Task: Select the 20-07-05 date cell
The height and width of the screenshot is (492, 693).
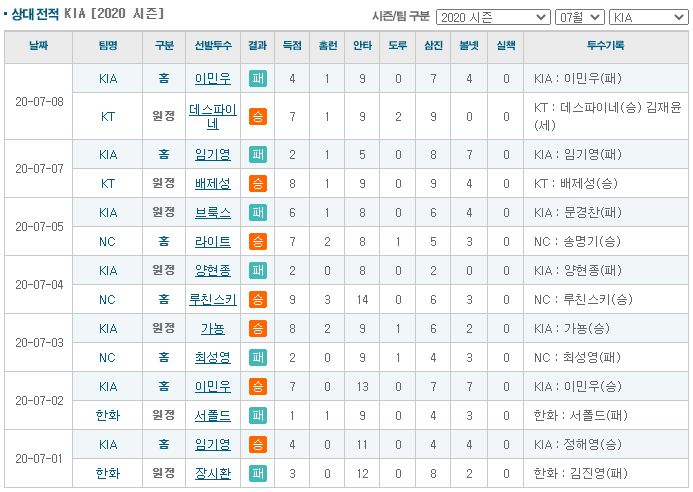Action: pyautogui.click(x=39, y=227)
